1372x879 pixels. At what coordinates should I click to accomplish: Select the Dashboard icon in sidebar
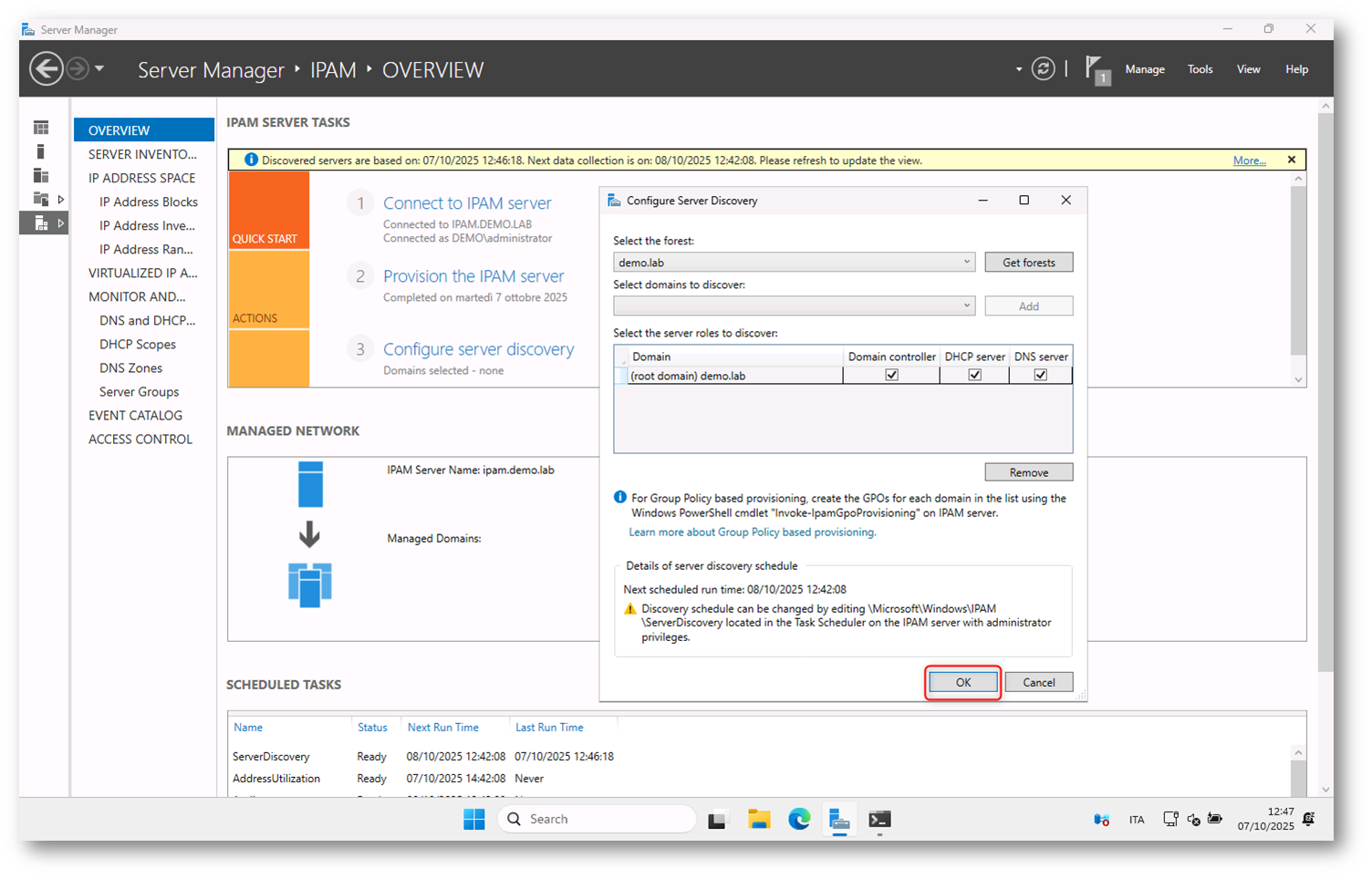click(x=41, y=128)
